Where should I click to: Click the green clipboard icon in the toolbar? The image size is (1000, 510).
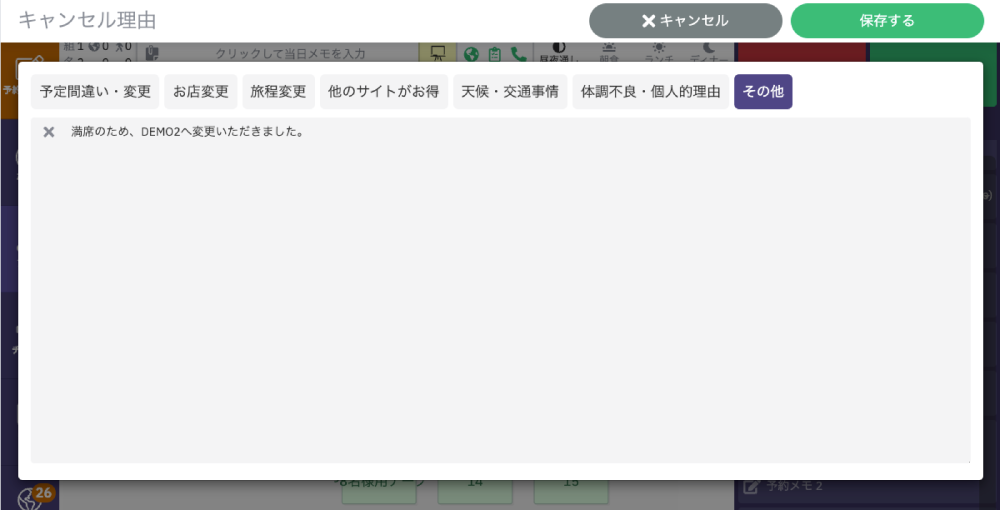click(x=494, y=54)
